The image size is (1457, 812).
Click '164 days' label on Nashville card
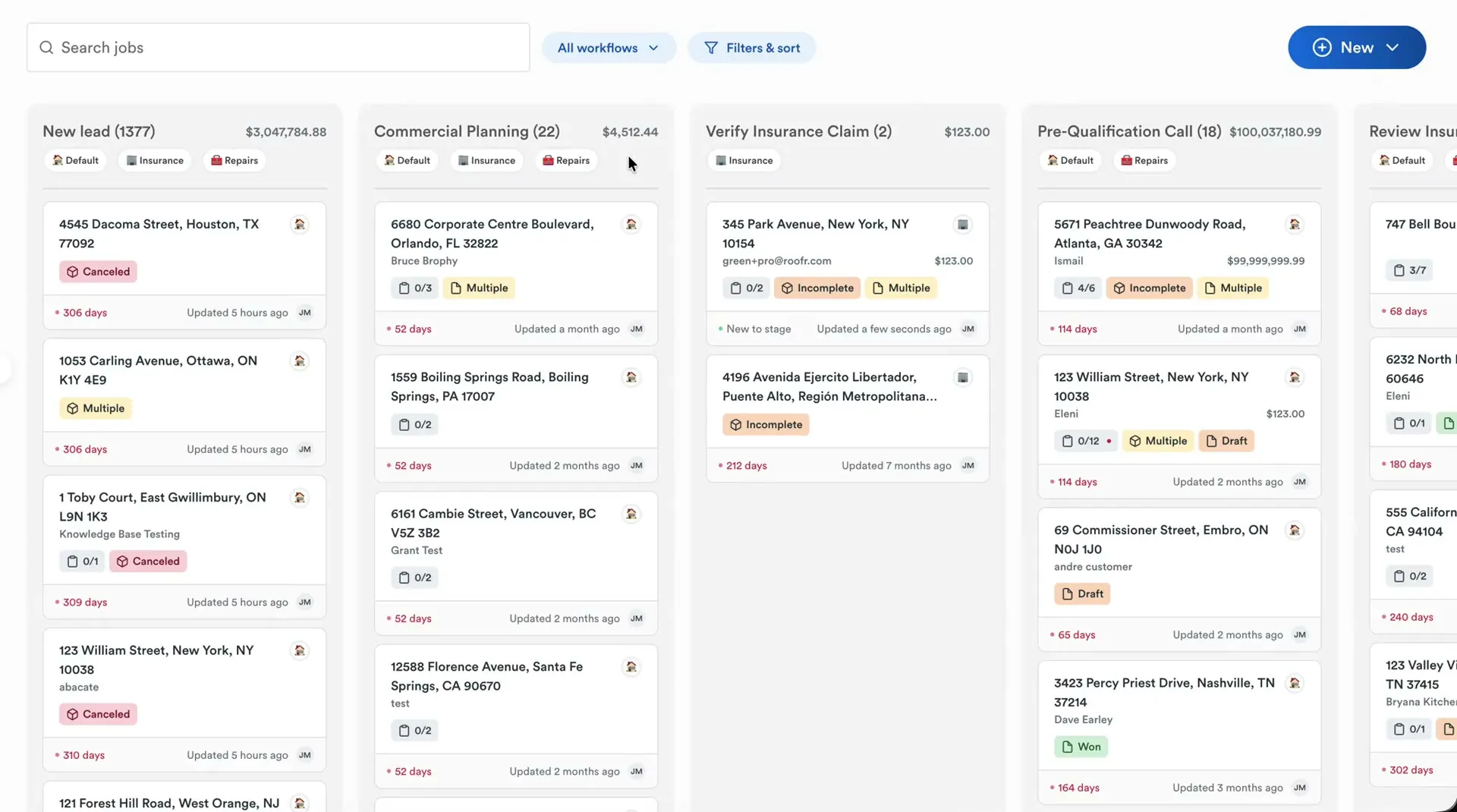click(1078, 788)
